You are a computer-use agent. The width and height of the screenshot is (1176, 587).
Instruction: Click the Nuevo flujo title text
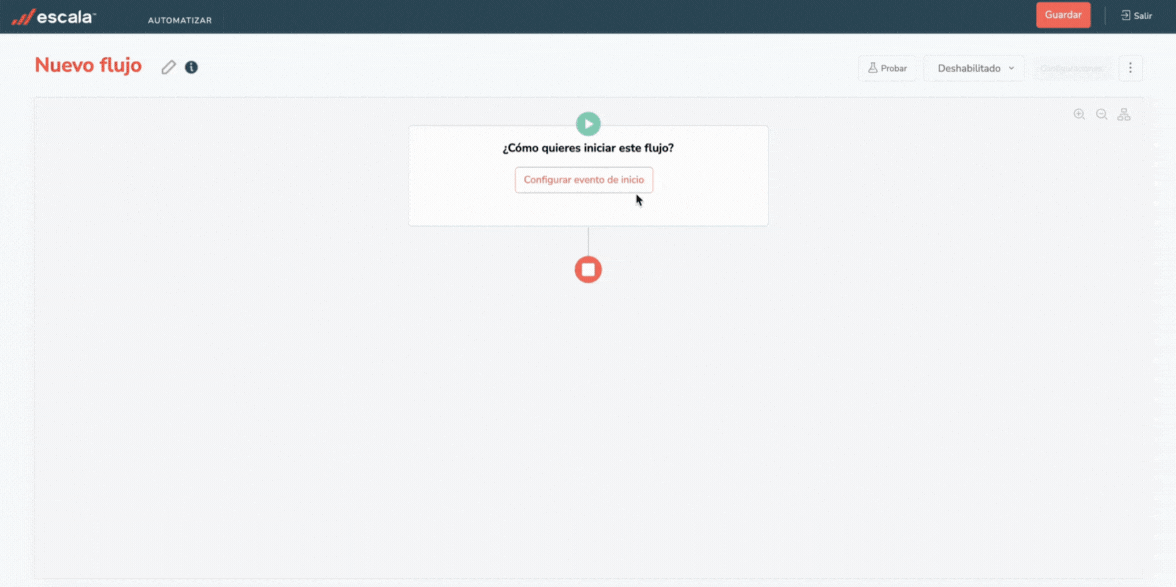pos(88,66)
